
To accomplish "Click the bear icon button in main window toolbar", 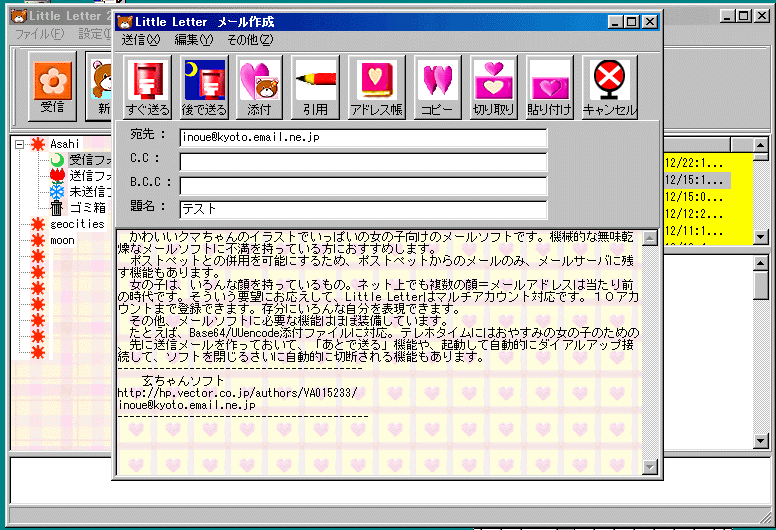I will click(x=99, y=86).
